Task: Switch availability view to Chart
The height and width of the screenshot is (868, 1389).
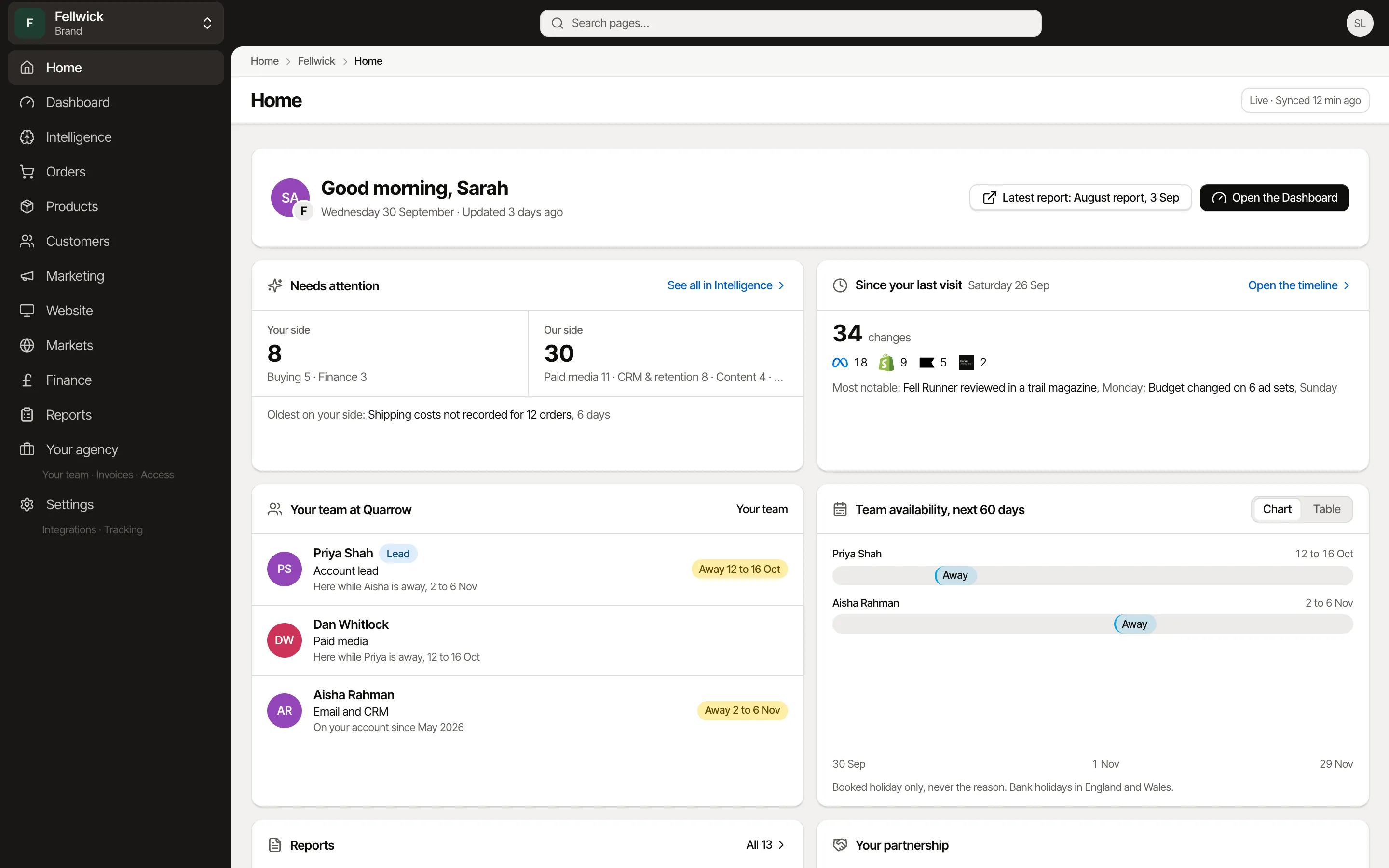Action: tap(1277, 509)
